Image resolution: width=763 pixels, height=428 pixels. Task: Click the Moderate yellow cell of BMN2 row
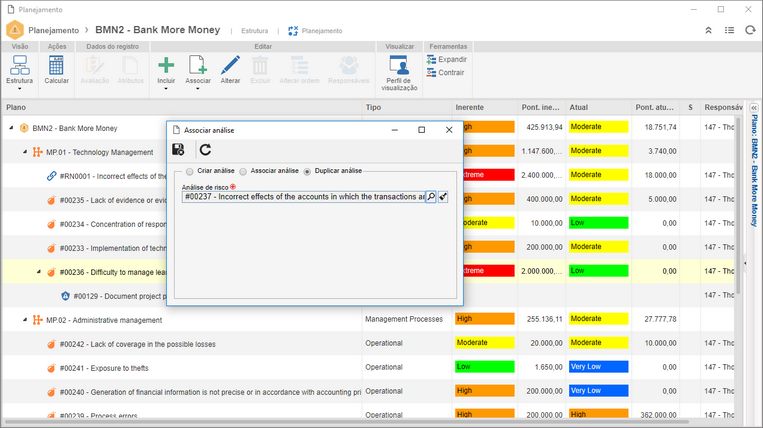point(599,127)
